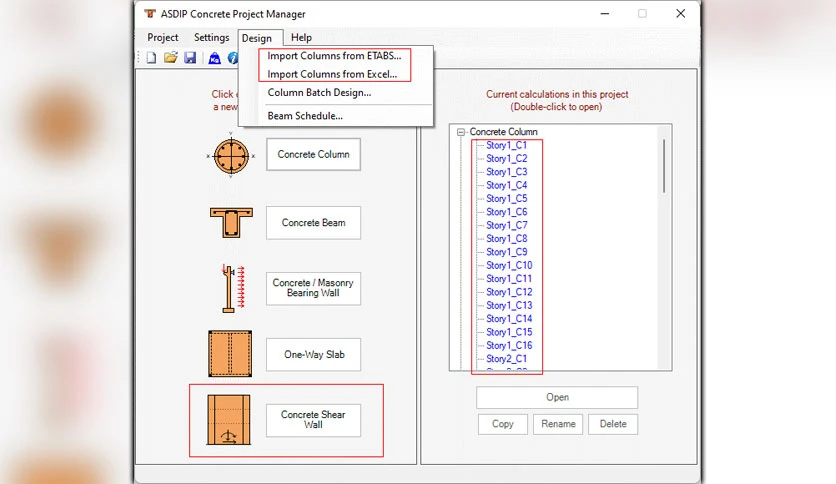
Task: Click the Concrete Shear Wall button
Action: (314, 420)
